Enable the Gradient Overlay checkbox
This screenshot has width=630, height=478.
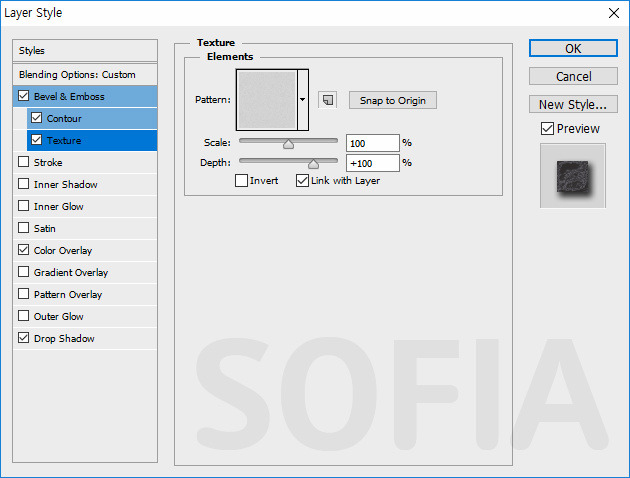24,272
